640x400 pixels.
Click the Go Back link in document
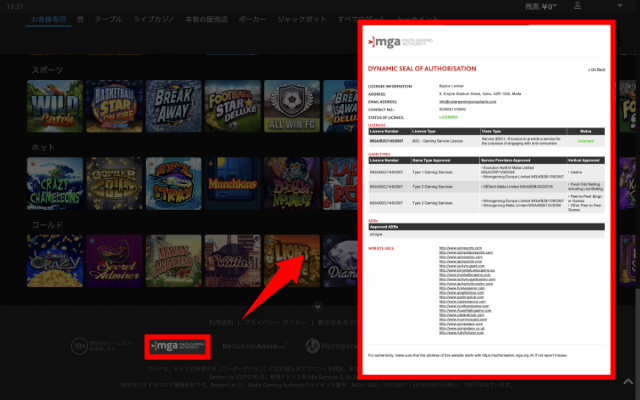tap(596, 69)
